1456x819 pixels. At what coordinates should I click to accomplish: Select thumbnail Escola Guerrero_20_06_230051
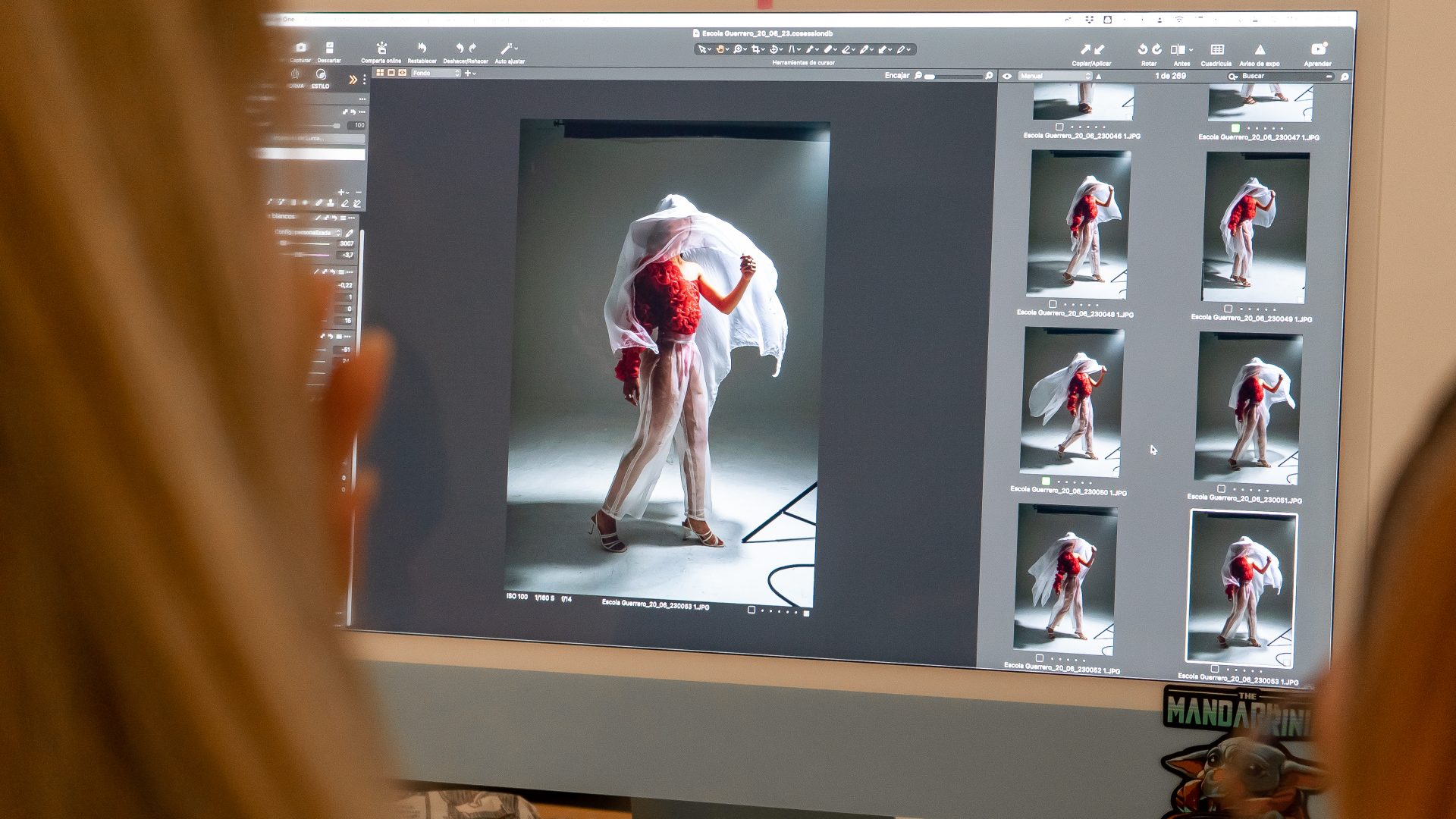(1248, 407)
